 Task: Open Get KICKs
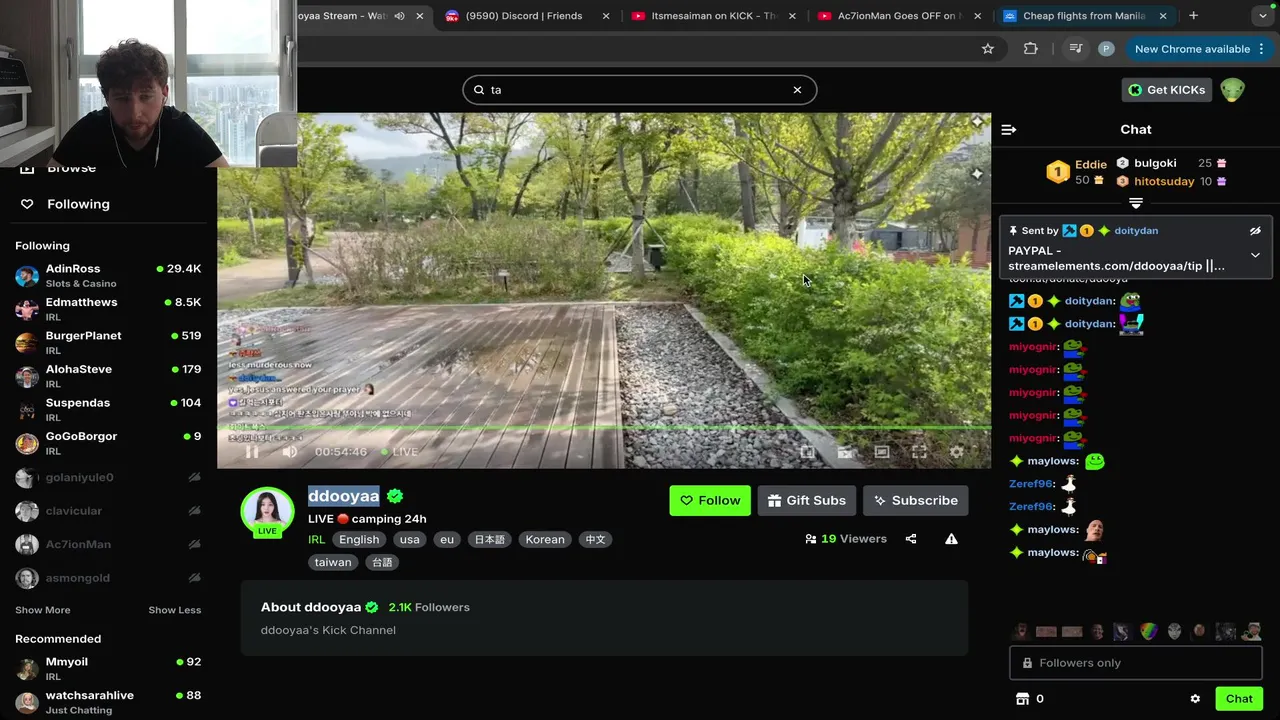click(1166, 90)
